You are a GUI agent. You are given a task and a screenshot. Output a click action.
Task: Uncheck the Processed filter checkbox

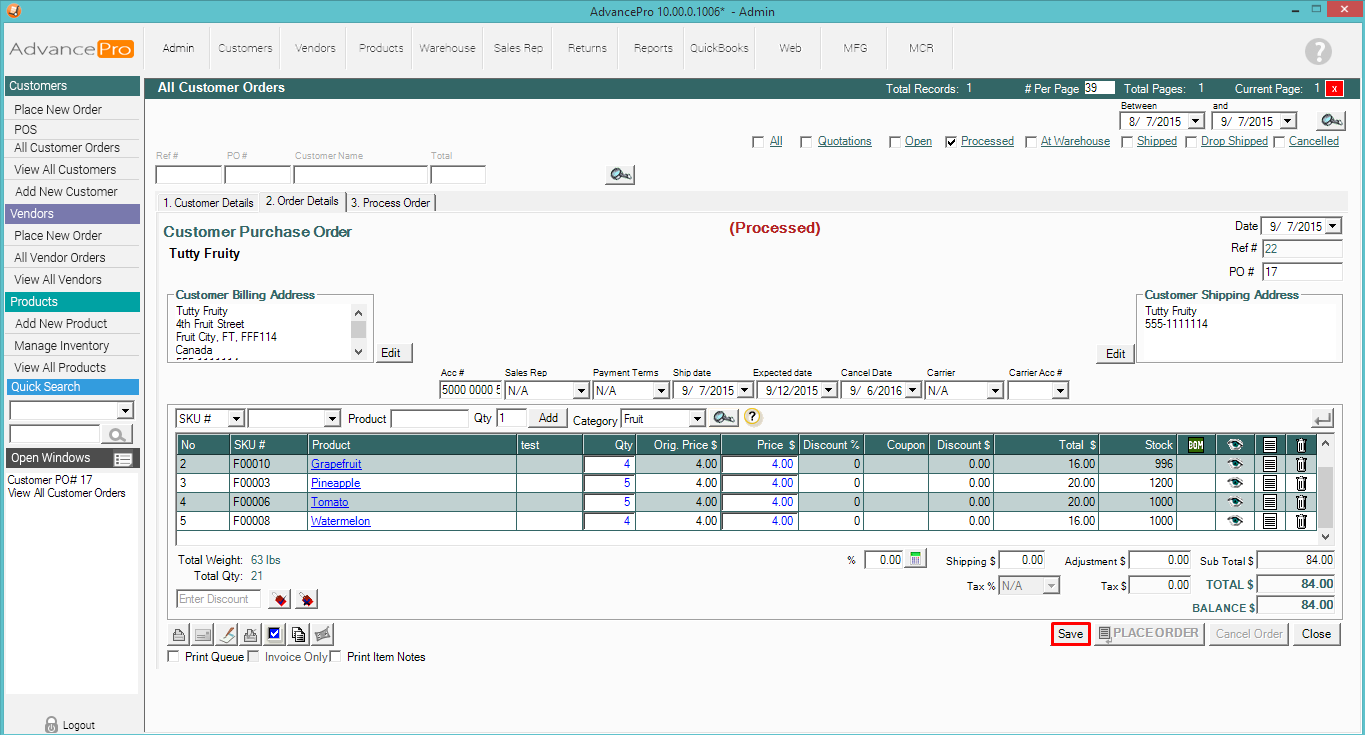coord(951,142)
